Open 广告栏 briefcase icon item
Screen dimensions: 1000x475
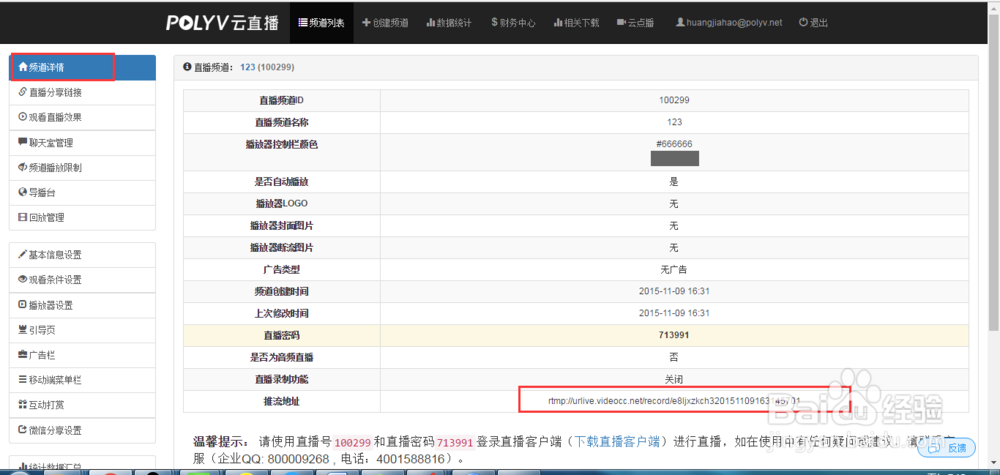click(x=82, y=355)
